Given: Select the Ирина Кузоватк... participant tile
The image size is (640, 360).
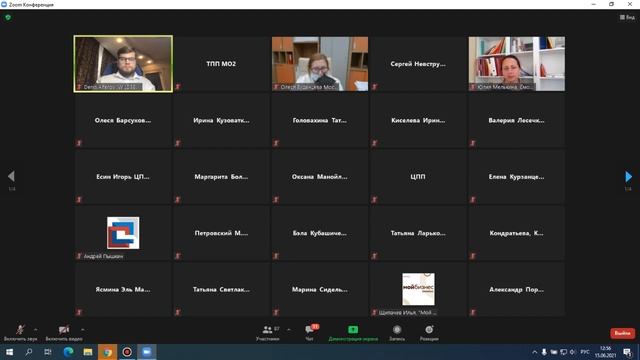Looking at the screenshot, I should (x=221, y=120).
